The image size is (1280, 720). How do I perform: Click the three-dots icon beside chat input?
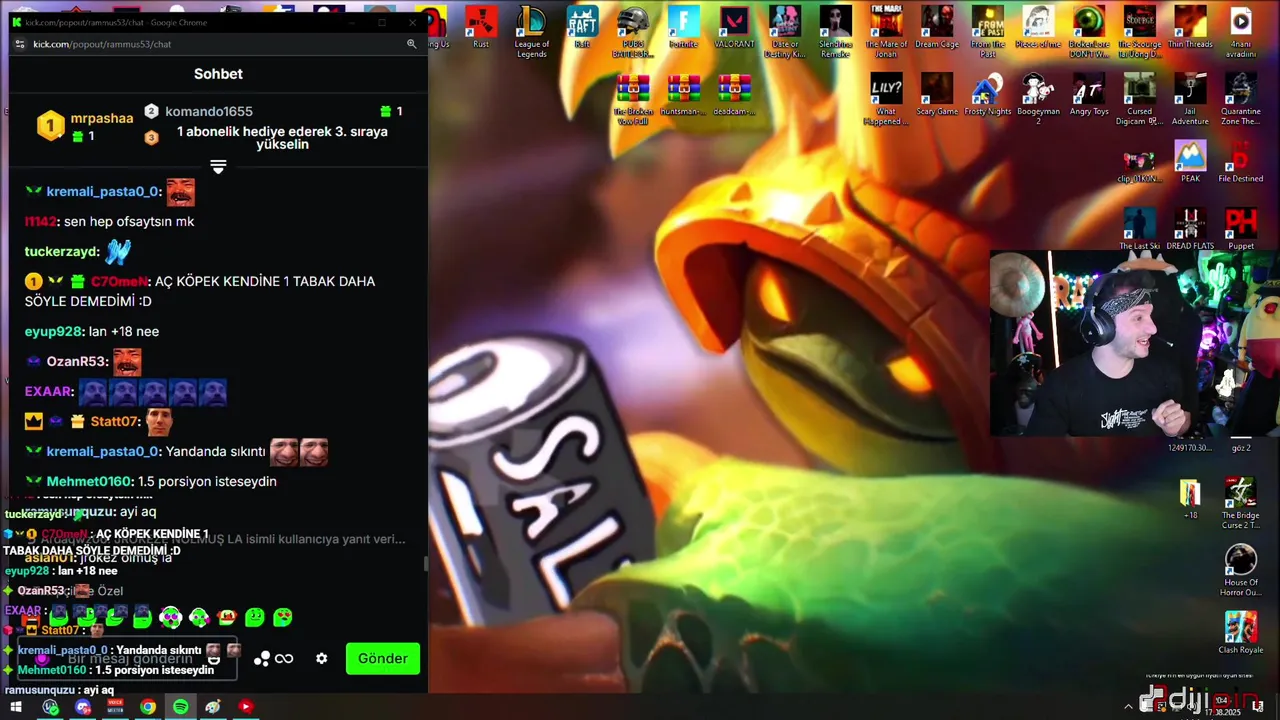click(x=261, y=658)
